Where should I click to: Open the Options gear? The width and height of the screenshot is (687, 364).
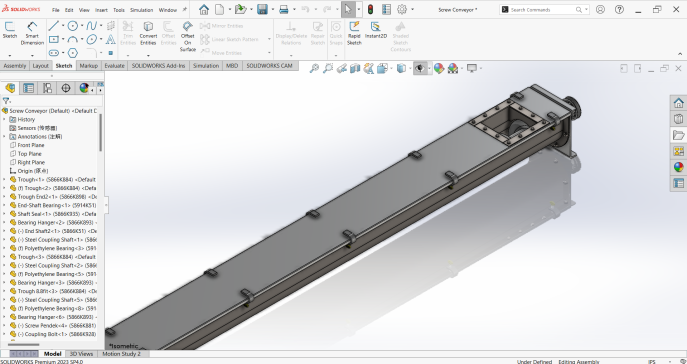click(401, 9)
